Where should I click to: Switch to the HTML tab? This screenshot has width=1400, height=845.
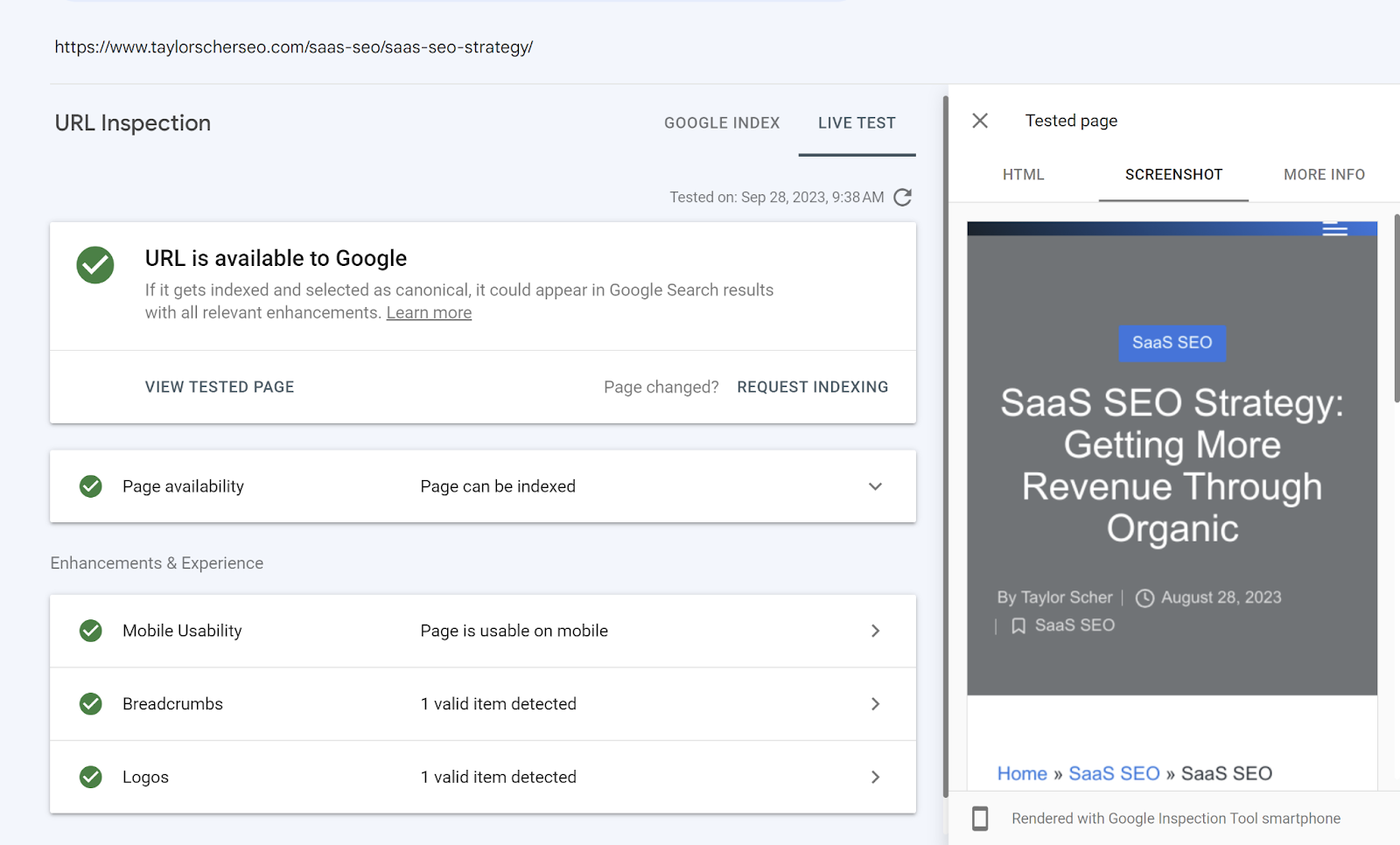1024,175
